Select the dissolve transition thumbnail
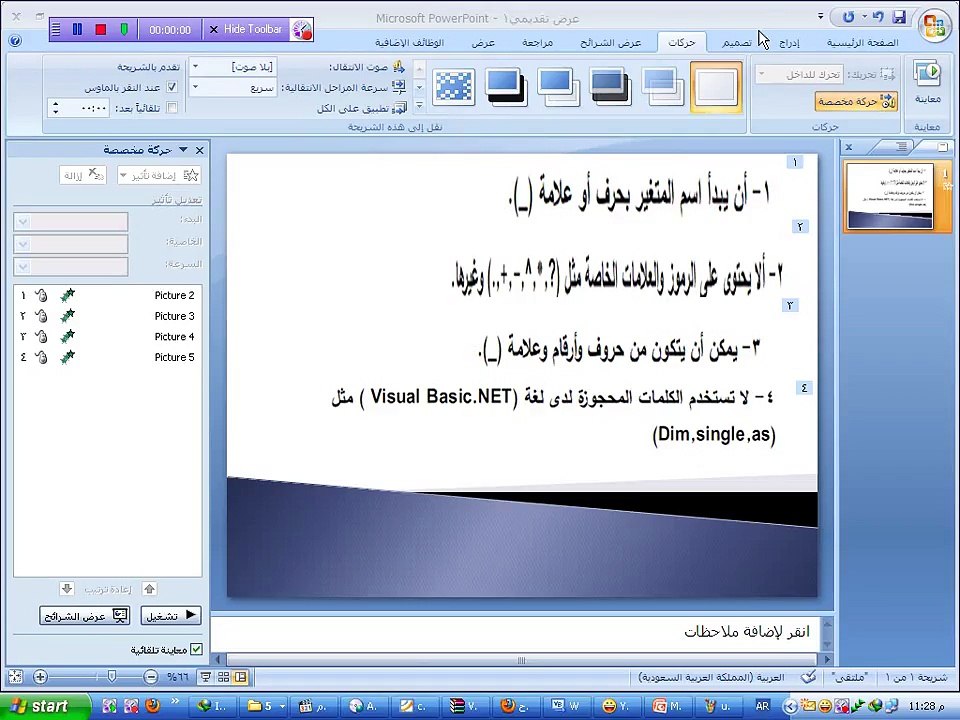Image resolution: width=960 pixels, height=720 pixels. pyautogui.click(x=454, y=86)
